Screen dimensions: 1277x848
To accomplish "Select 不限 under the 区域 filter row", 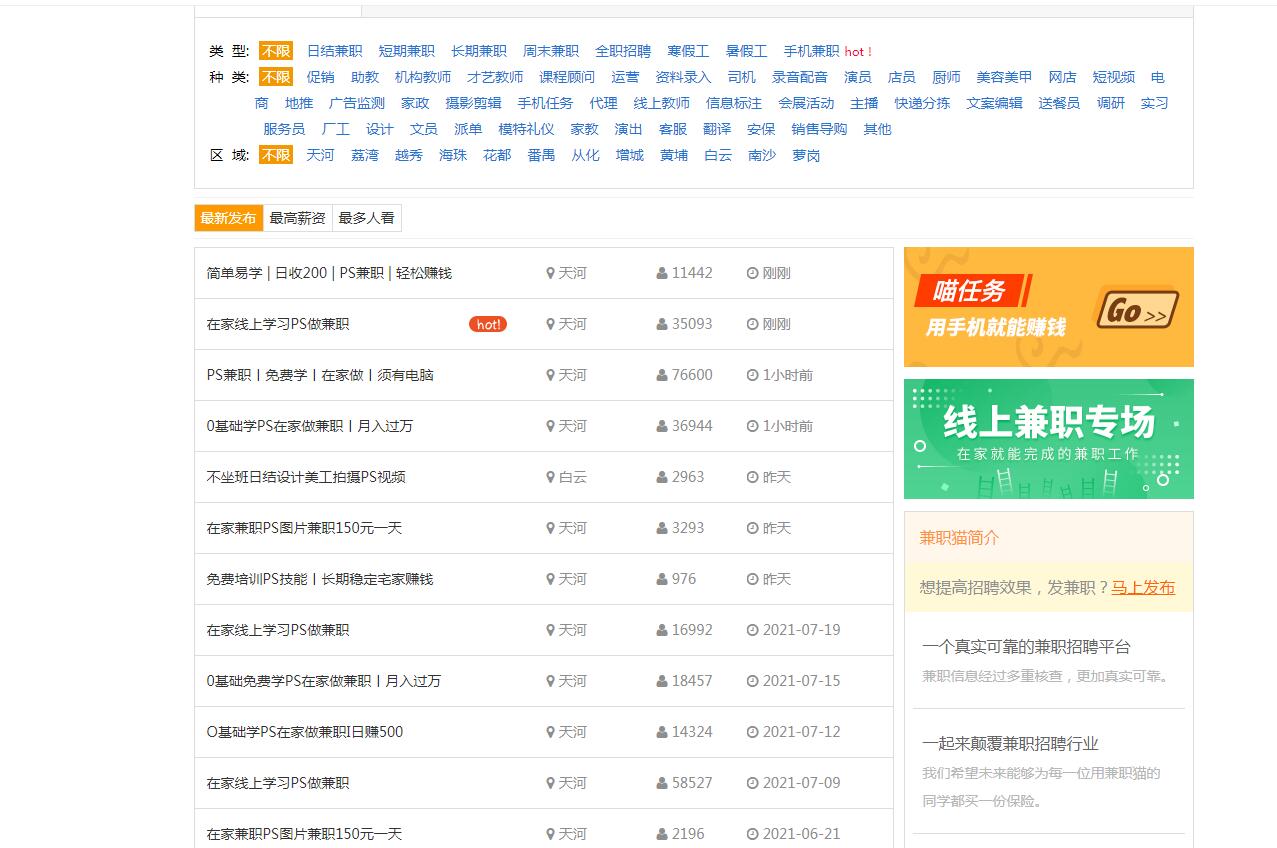I will point(276,155).
